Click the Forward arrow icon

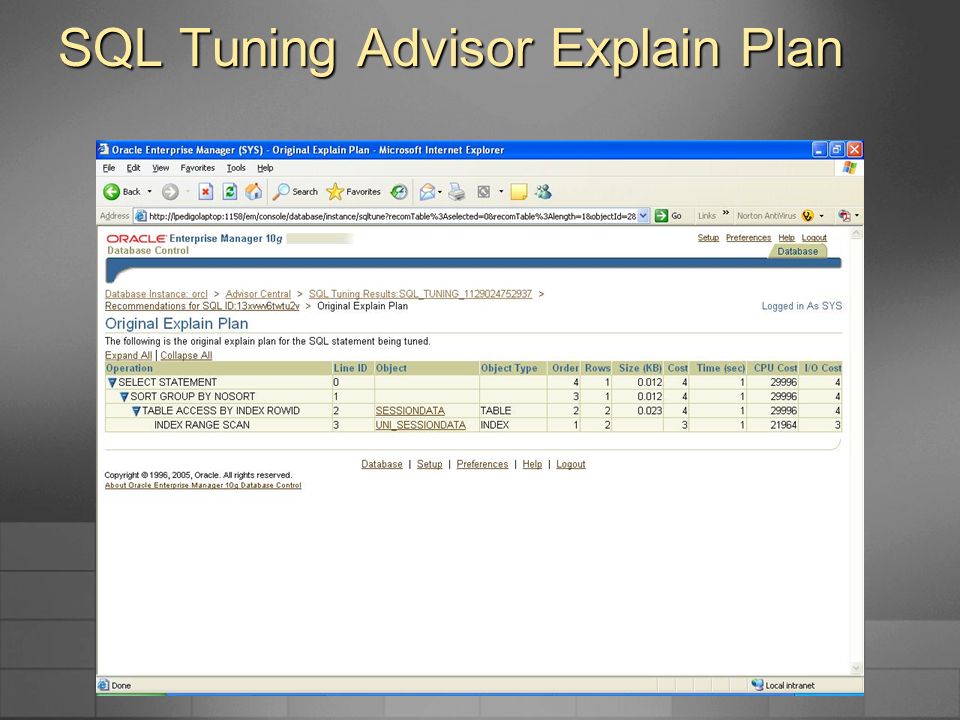(170, 192)
